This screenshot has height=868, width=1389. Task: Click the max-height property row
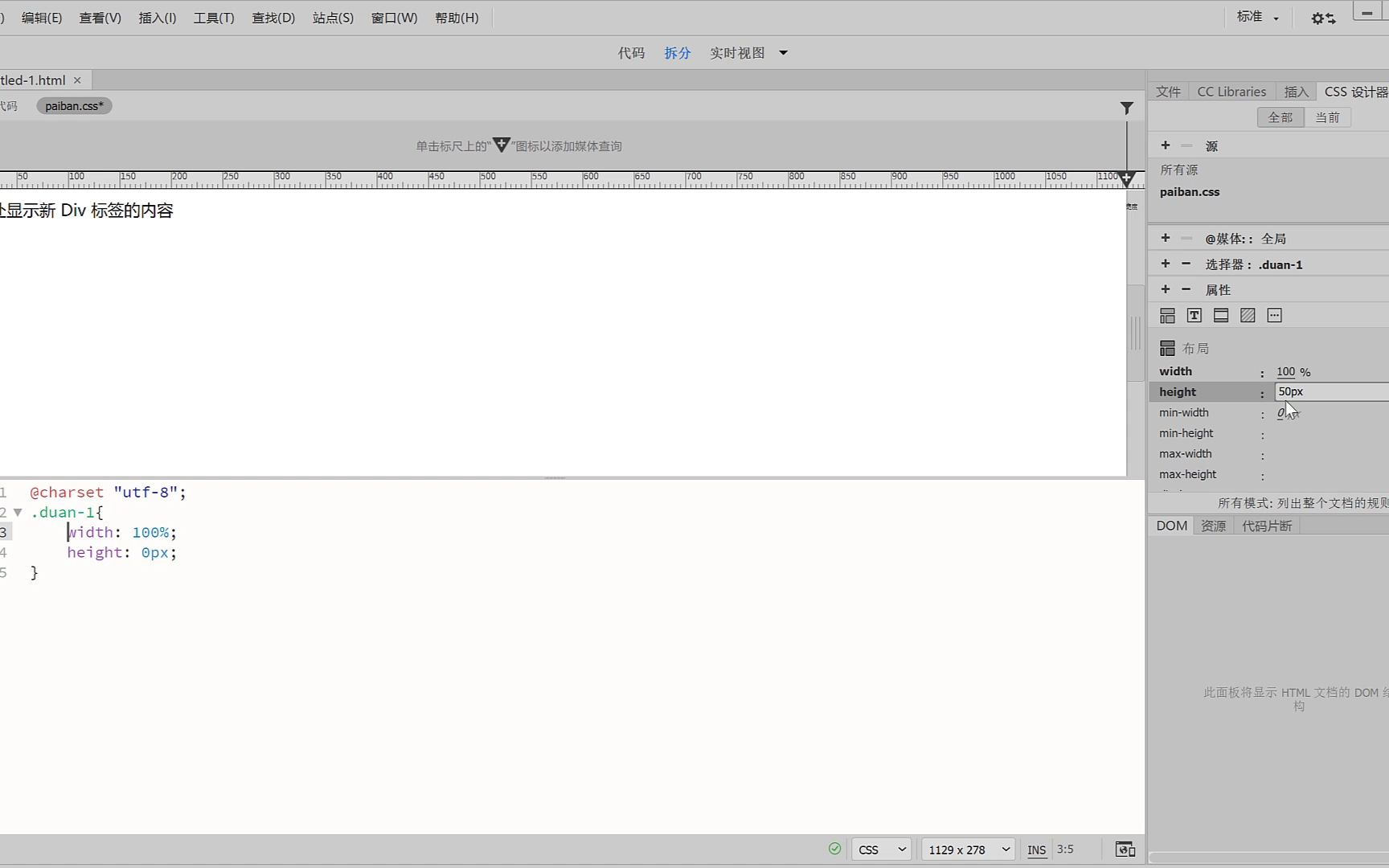pos(1268,474)
